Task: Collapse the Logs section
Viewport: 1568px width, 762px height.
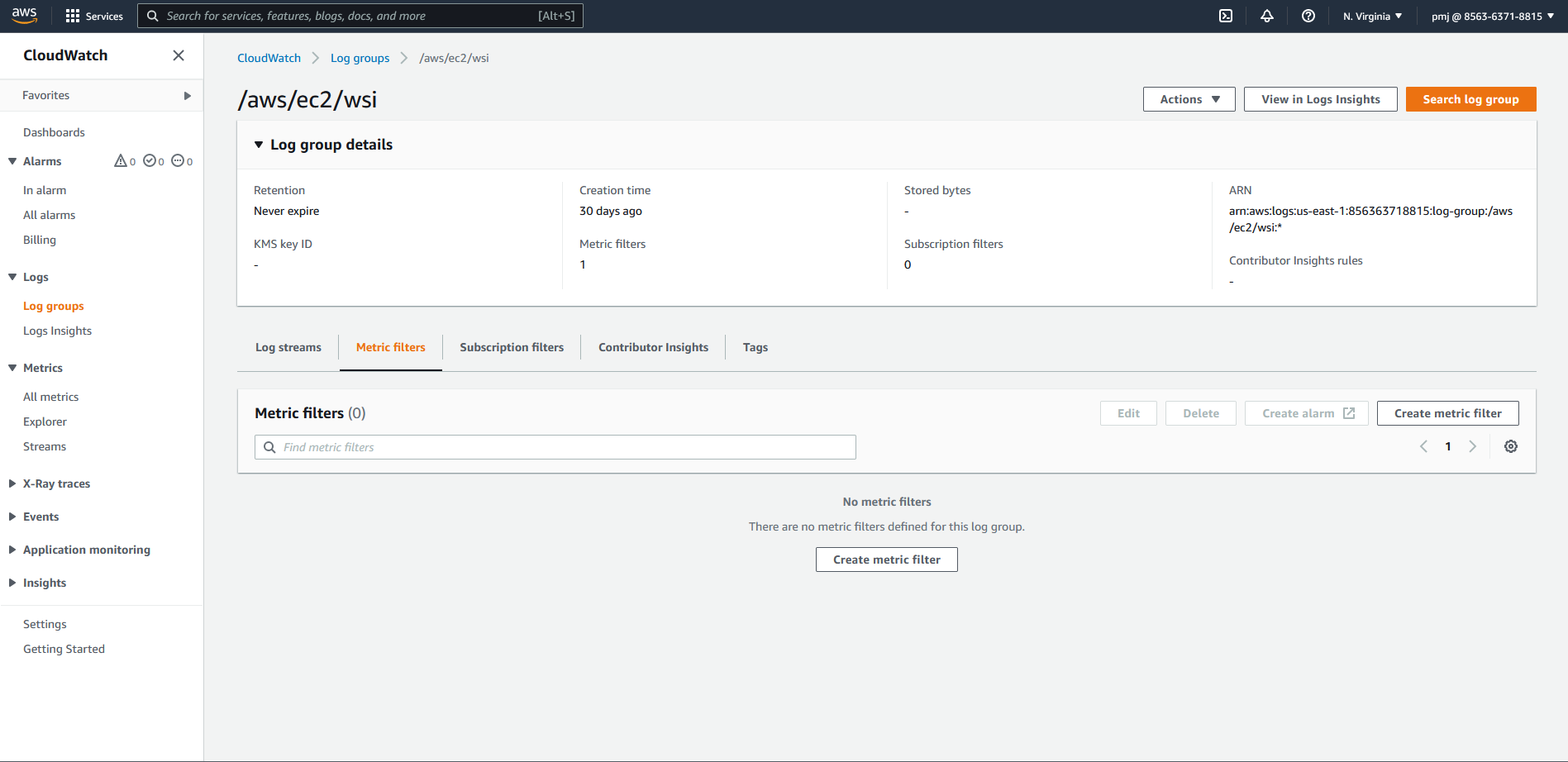Action: pyautogui.click(x=12, y=277)
